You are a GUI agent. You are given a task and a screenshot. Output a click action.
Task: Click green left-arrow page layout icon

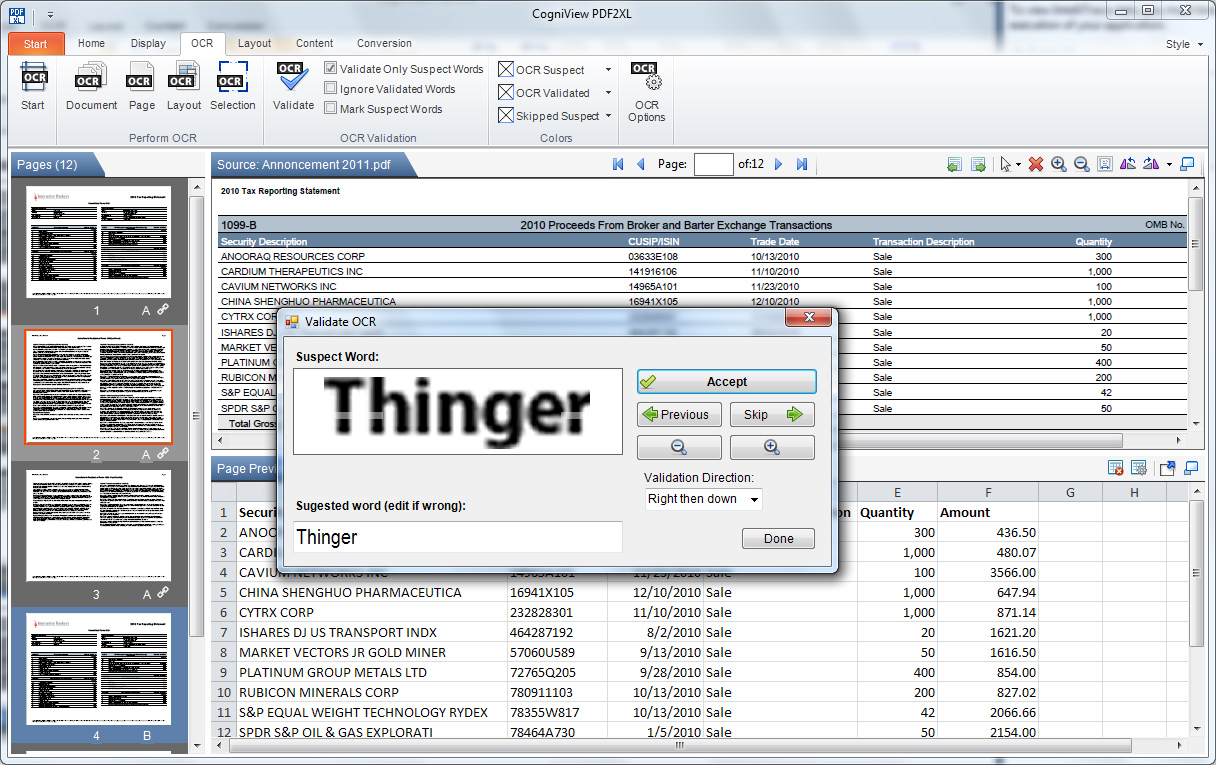point(954,164)
